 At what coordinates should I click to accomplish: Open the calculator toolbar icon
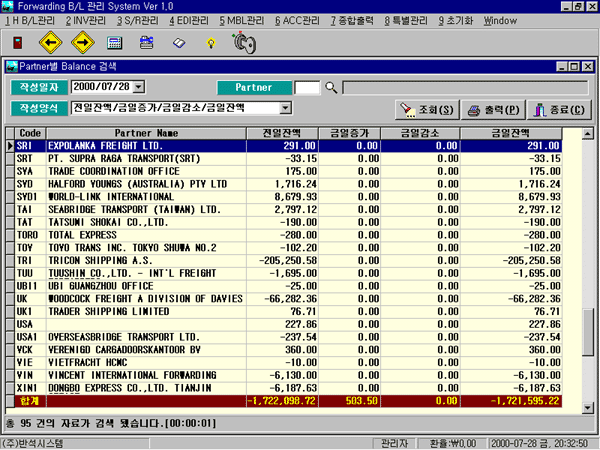[x=115, y=42]
